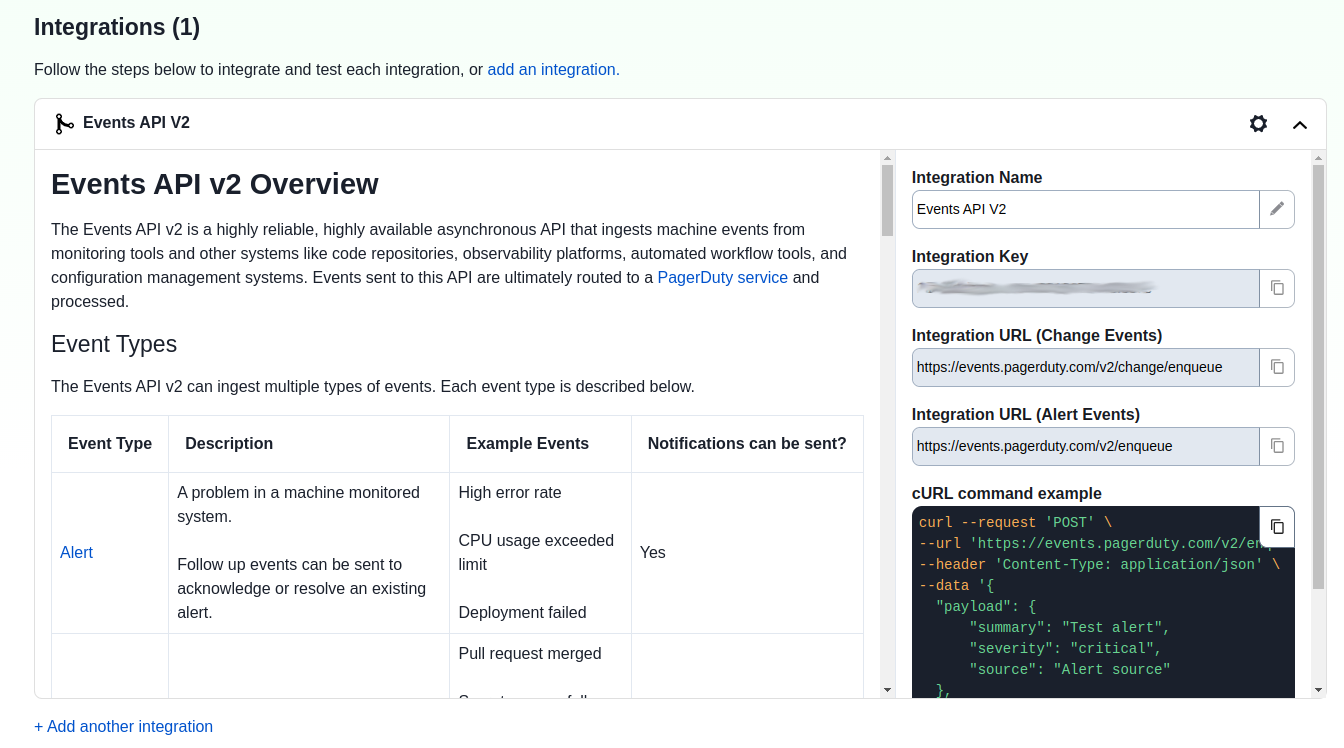Image resolution: width=1344 pixels, height=748 pixels.
Task: Click the curl --request 'POST' code line
Action: tap(1015, 522)
